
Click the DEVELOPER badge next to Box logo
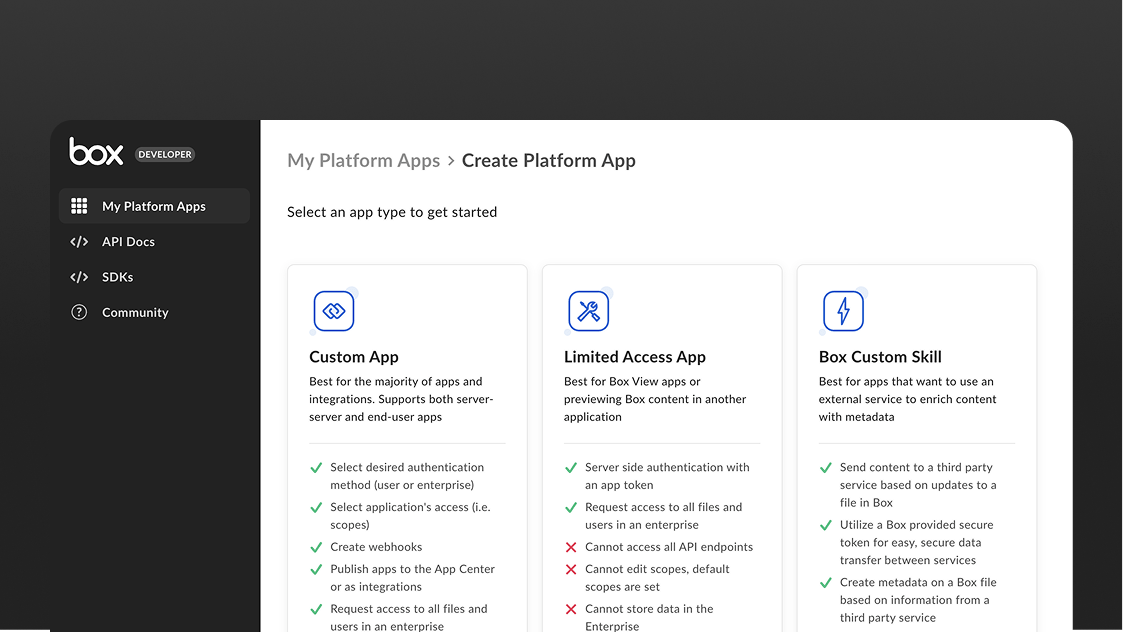coord(165,154)
